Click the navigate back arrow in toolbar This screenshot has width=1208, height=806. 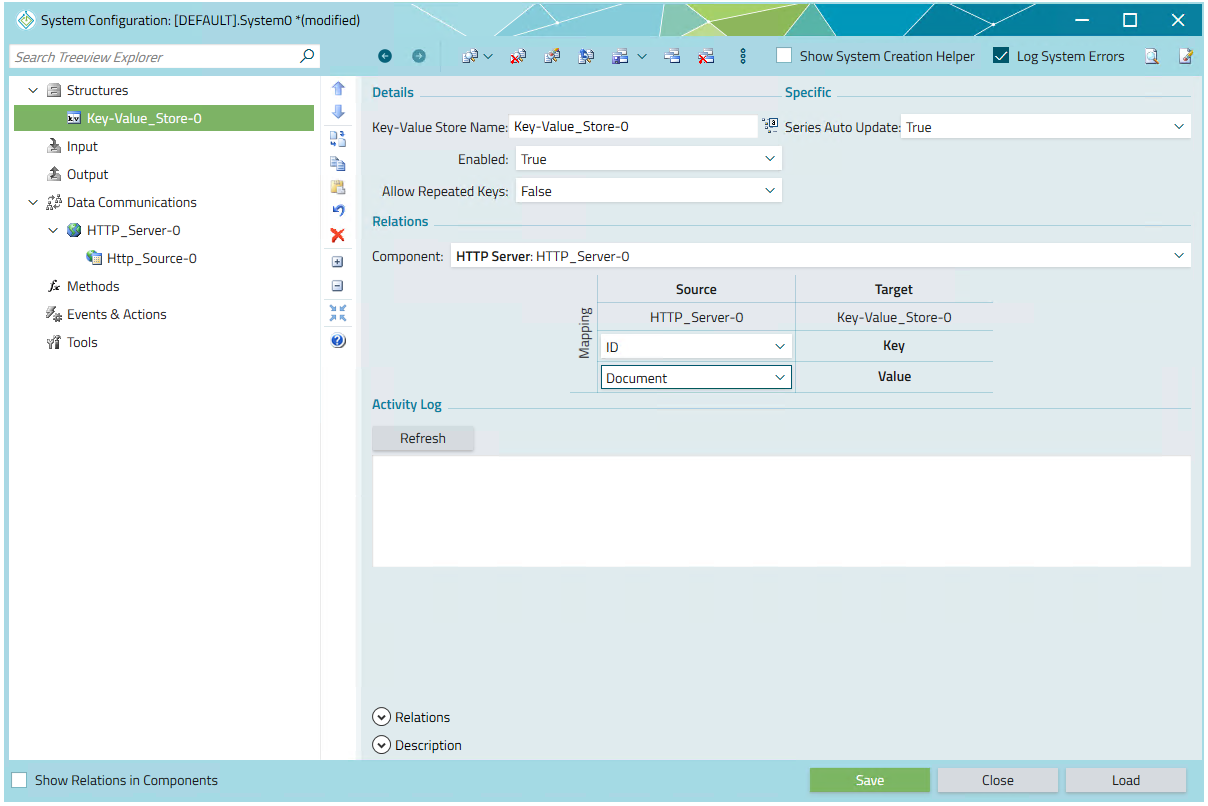(x=385, y=57)
